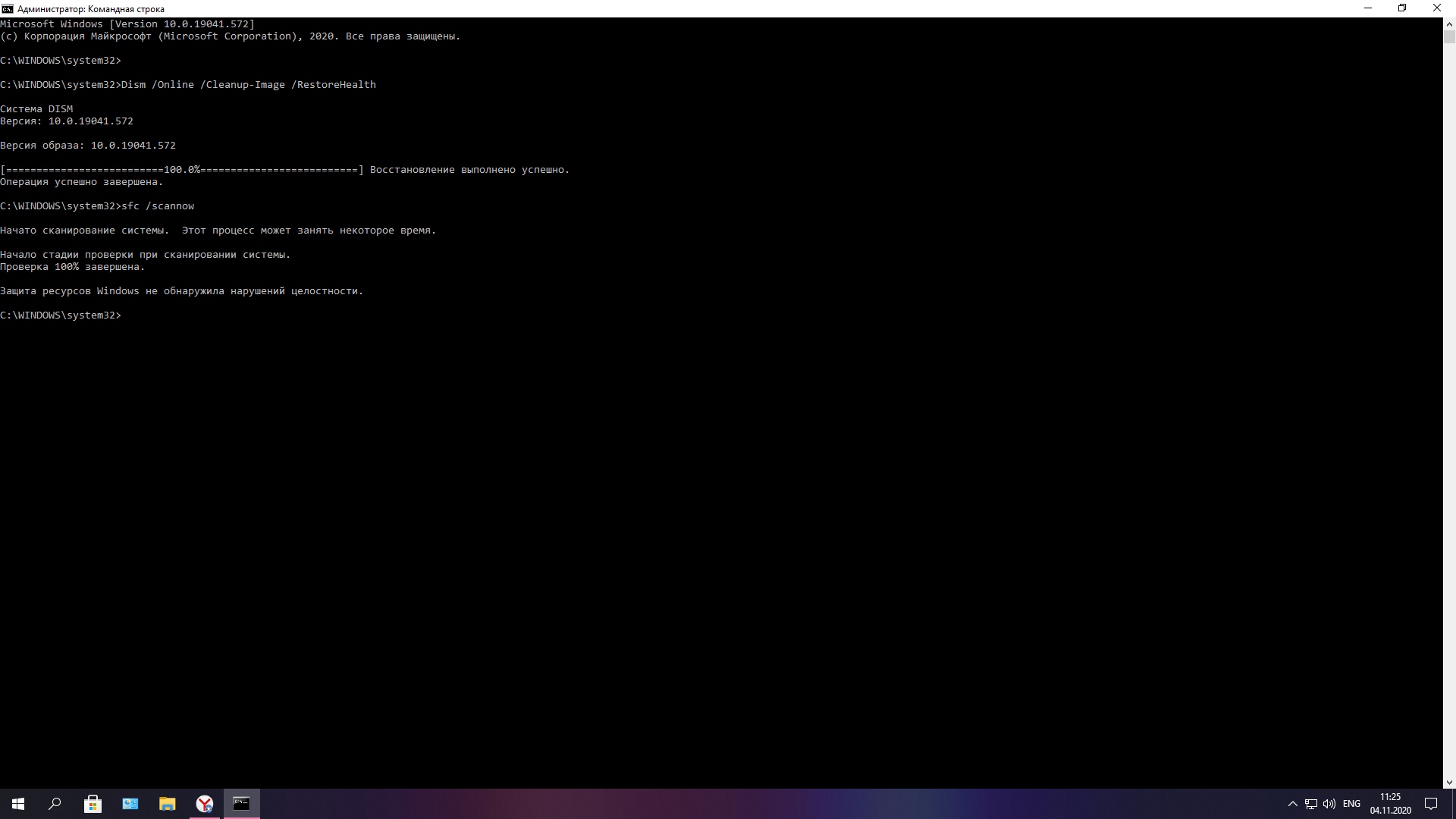The image size is (1456, 819).
Task: Click the 'sfc /scannow' command text
Action: tap(158, 206)
